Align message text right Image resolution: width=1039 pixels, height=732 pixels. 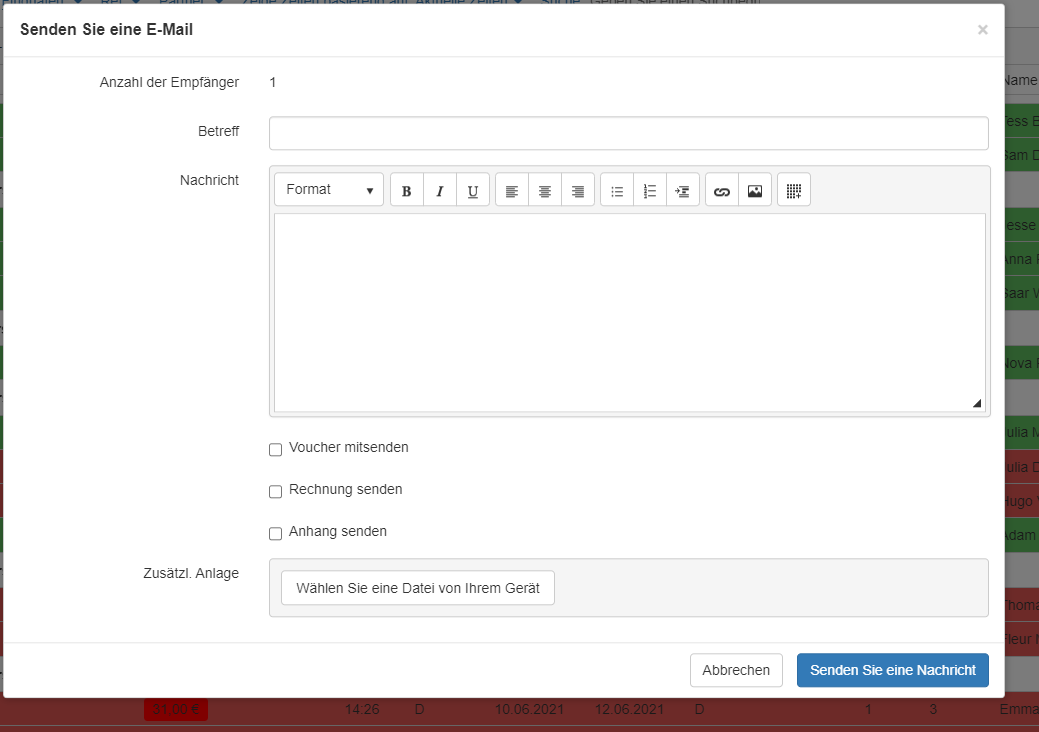(x=578, y=191)
